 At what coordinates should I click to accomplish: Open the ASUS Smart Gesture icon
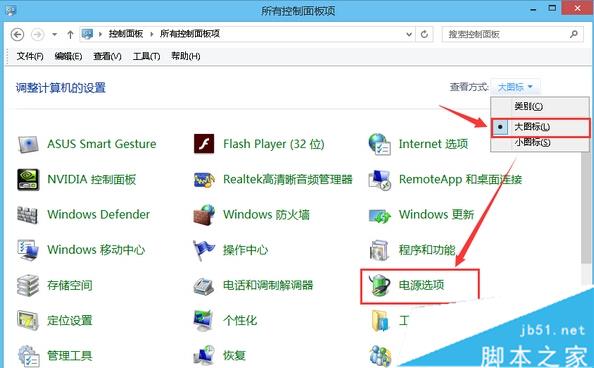point(28,144)
